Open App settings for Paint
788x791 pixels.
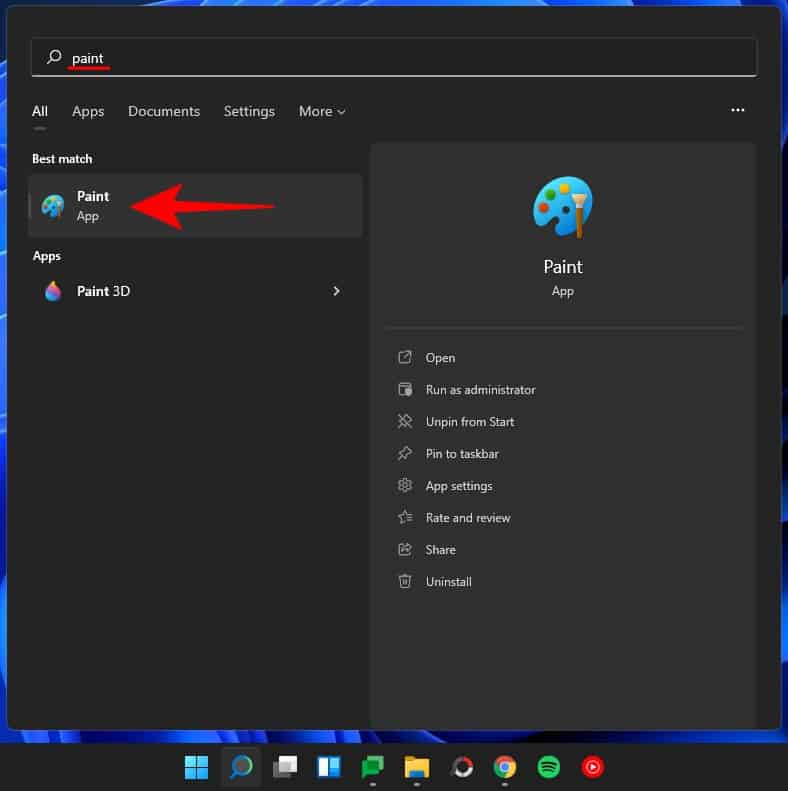(x=459, y=486)
